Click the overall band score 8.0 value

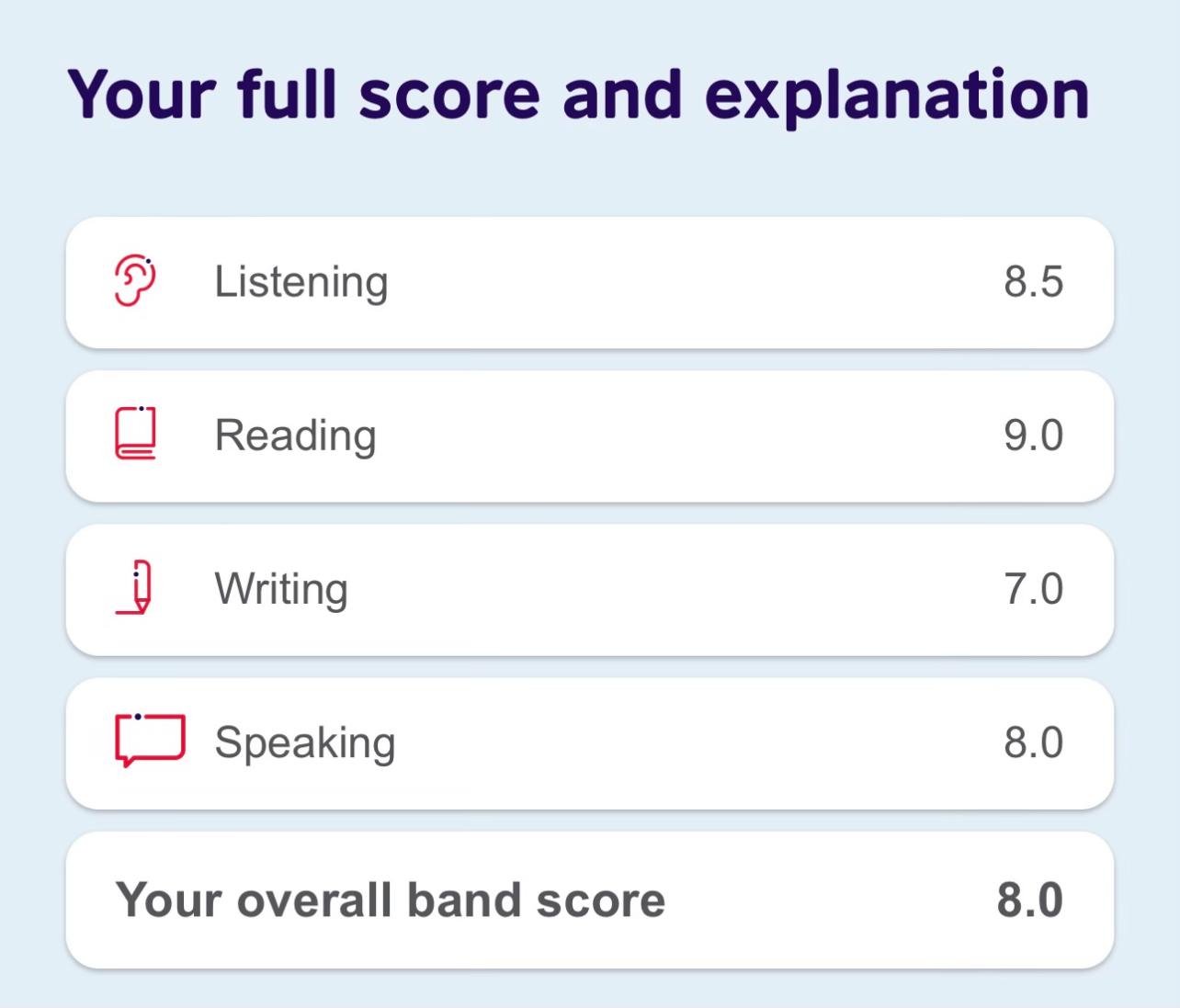tap(1030, 900)
